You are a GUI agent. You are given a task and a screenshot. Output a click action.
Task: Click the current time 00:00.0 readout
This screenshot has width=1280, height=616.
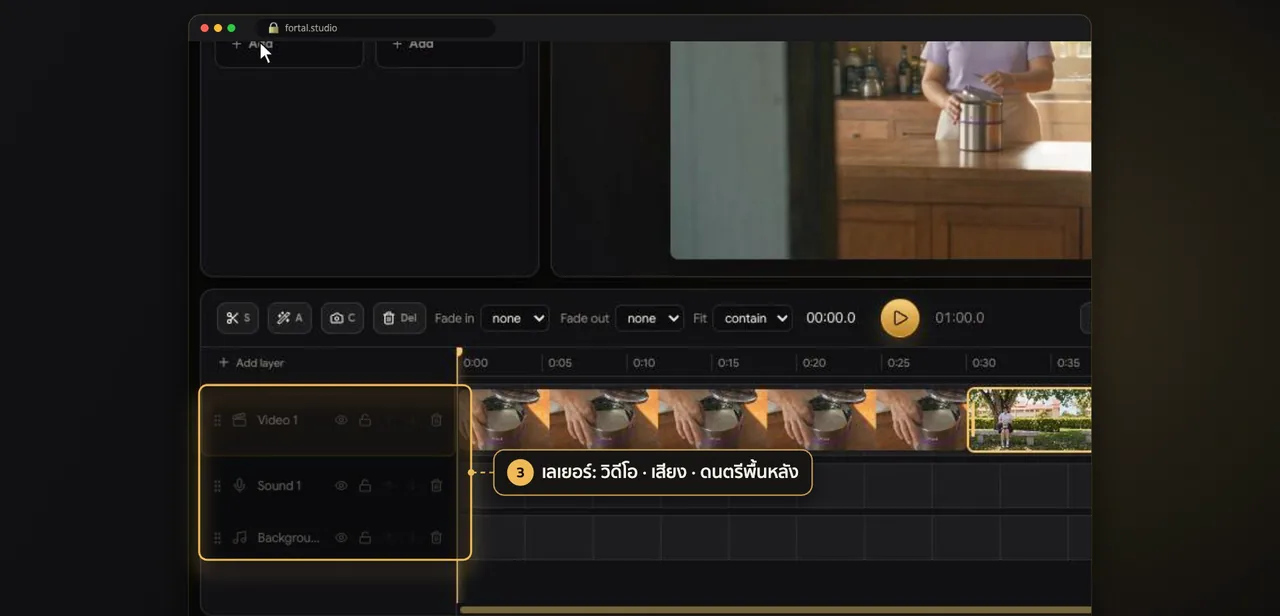pos(831,318)
